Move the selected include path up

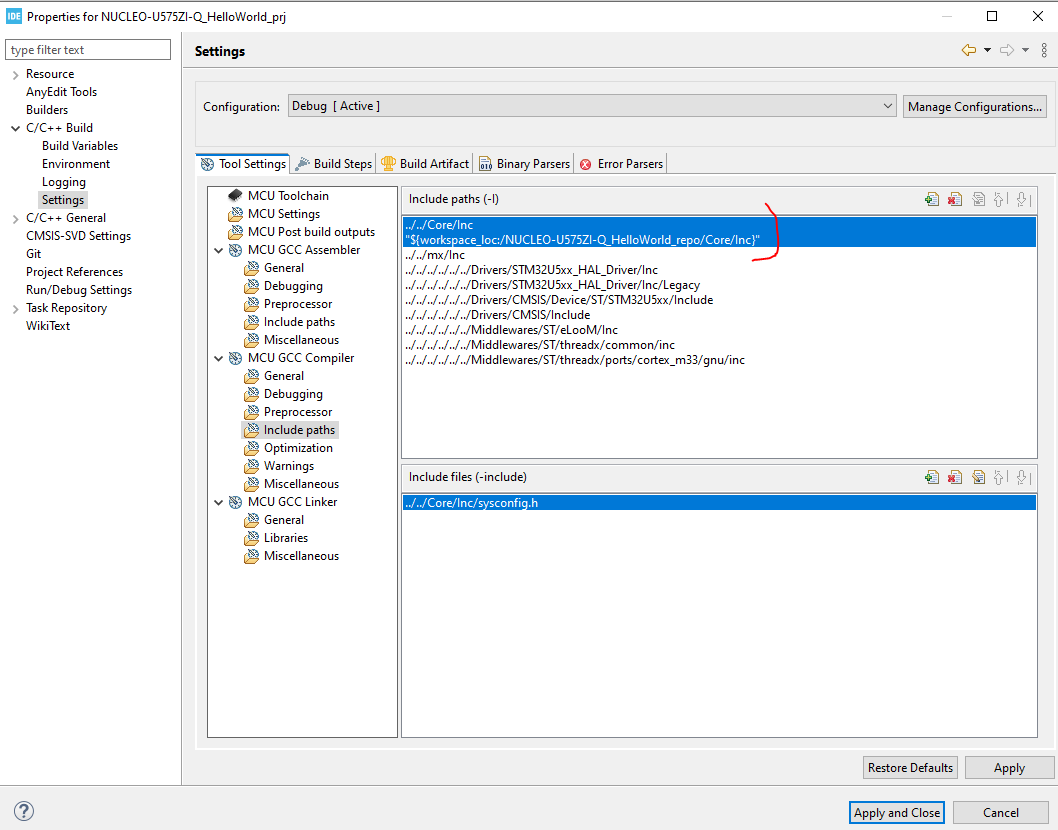[1000, 199]
